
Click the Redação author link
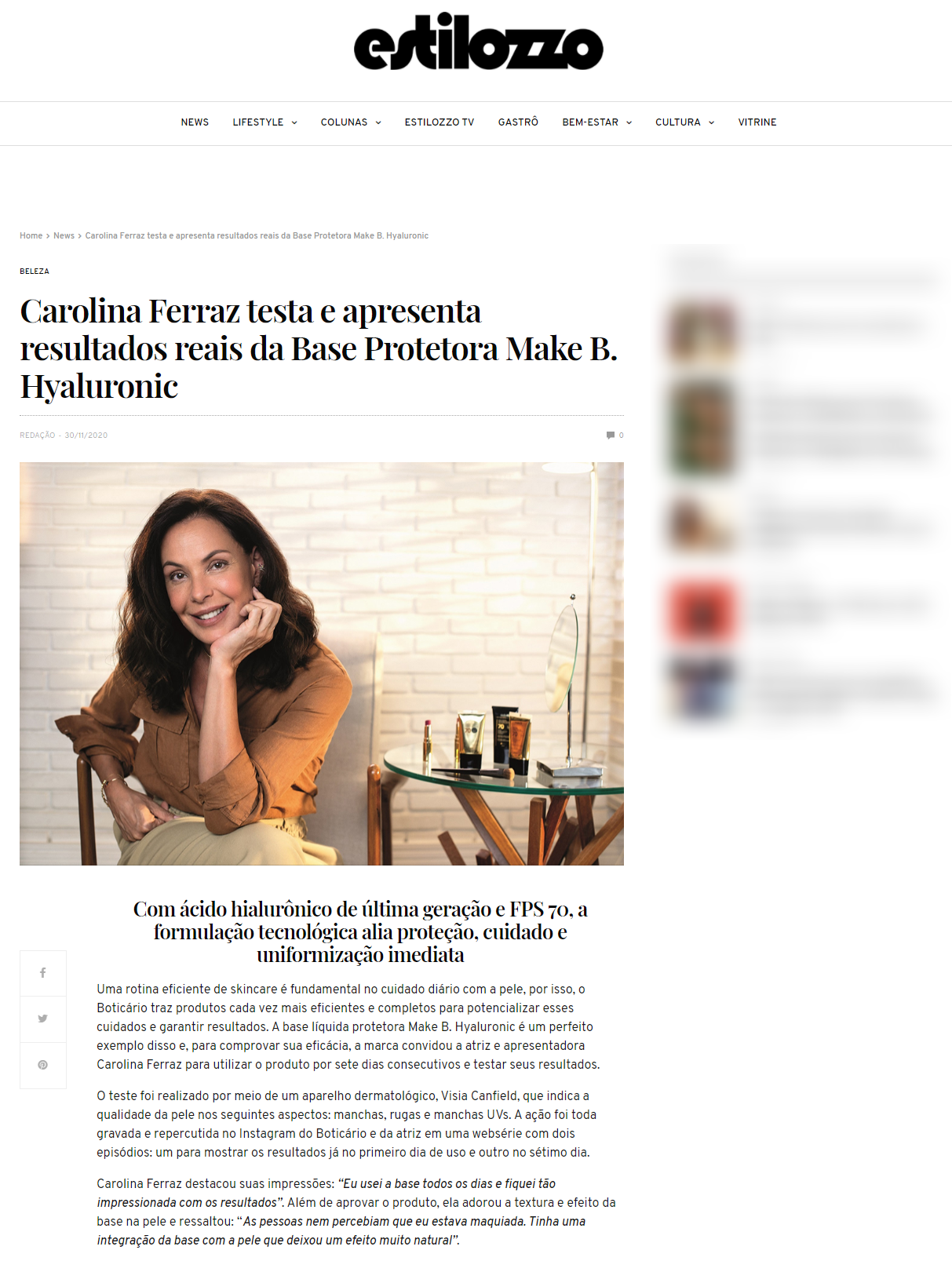click(x=38, y=436)
